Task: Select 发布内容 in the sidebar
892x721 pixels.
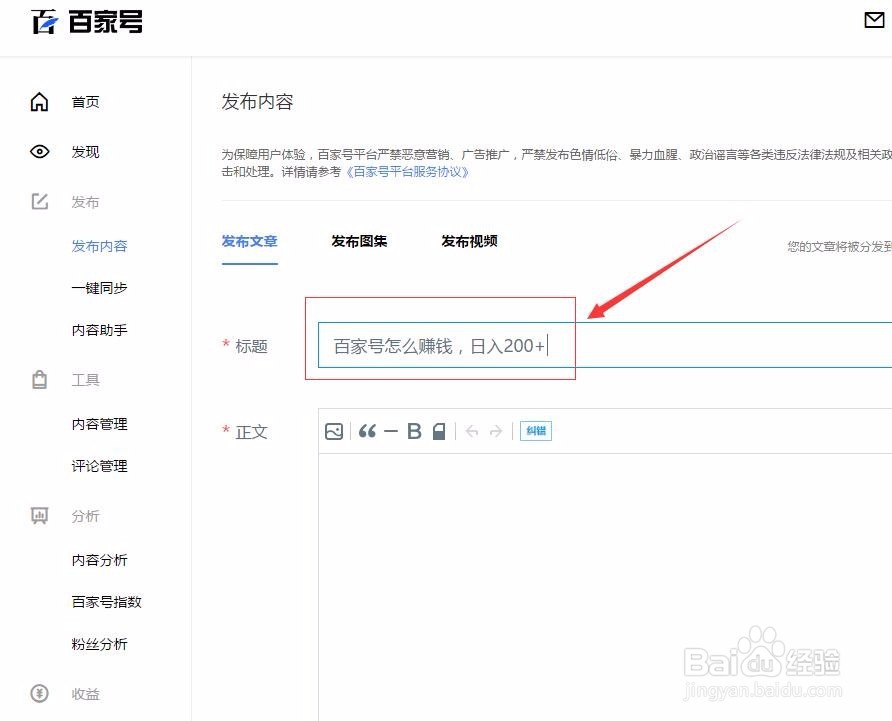Action: [x=100, y=246]
